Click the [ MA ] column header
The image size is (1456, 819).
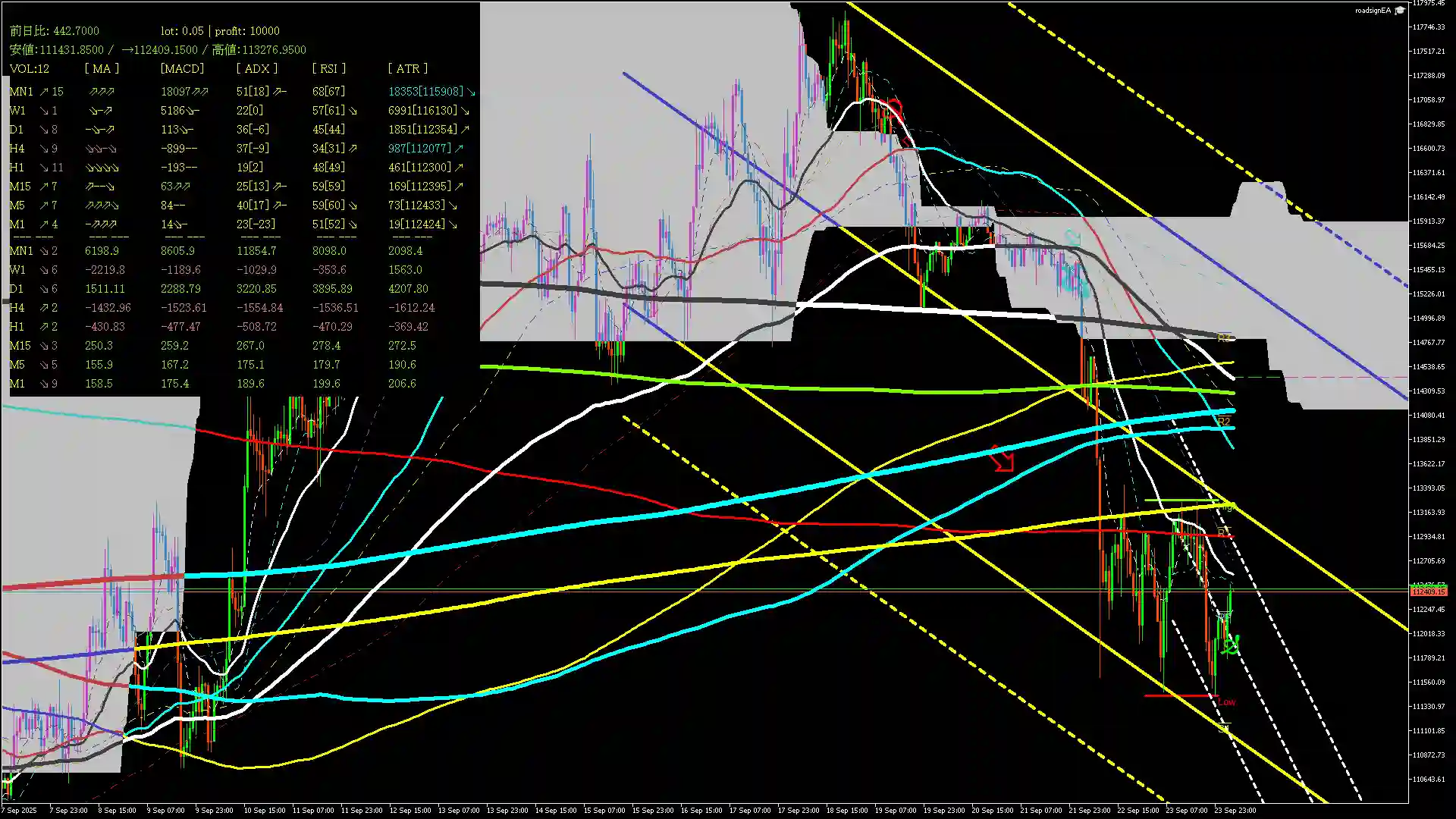pos(102,69)
